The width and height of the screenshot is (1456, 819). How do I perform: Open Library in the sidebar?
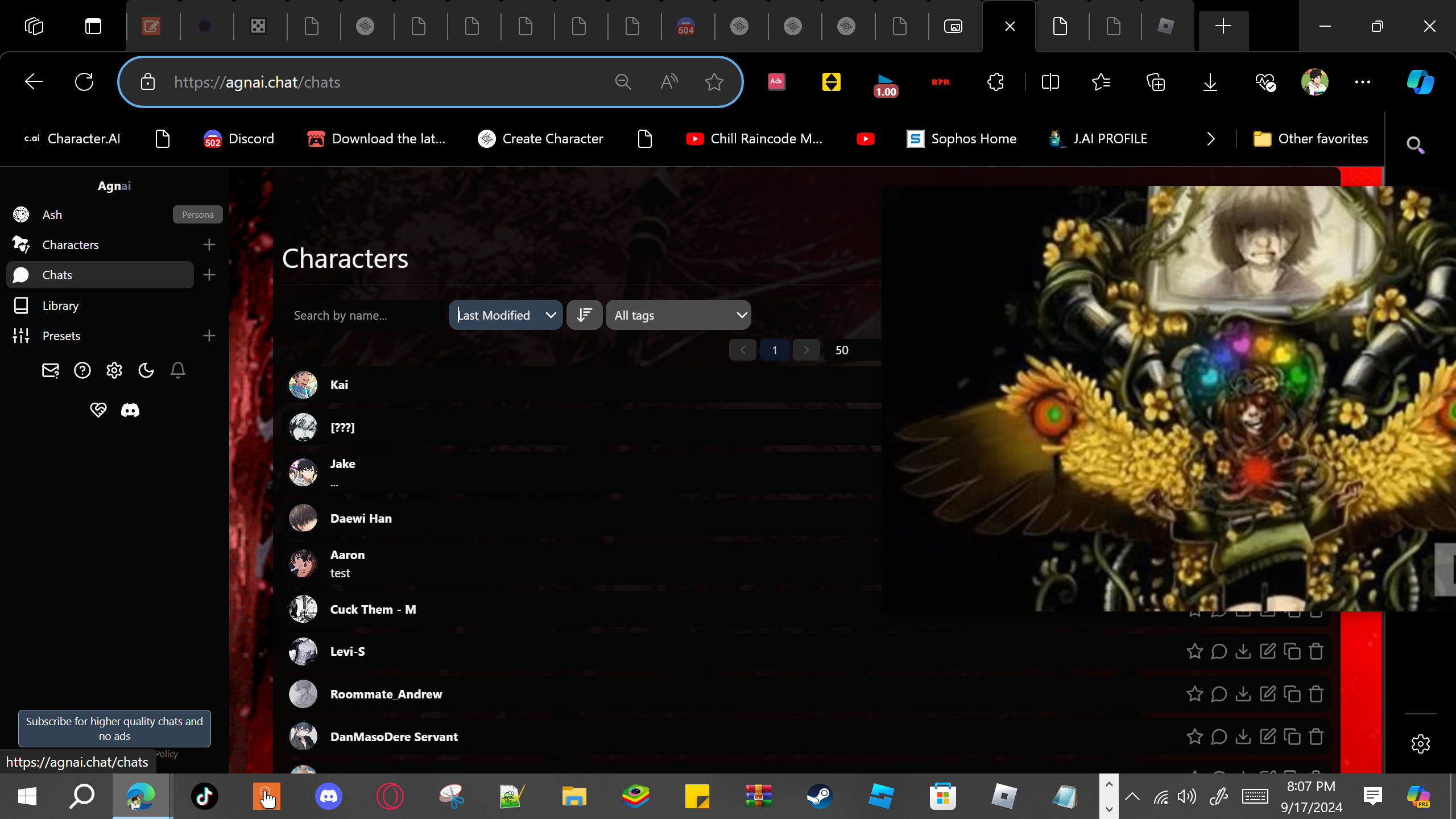click(60, 306)
